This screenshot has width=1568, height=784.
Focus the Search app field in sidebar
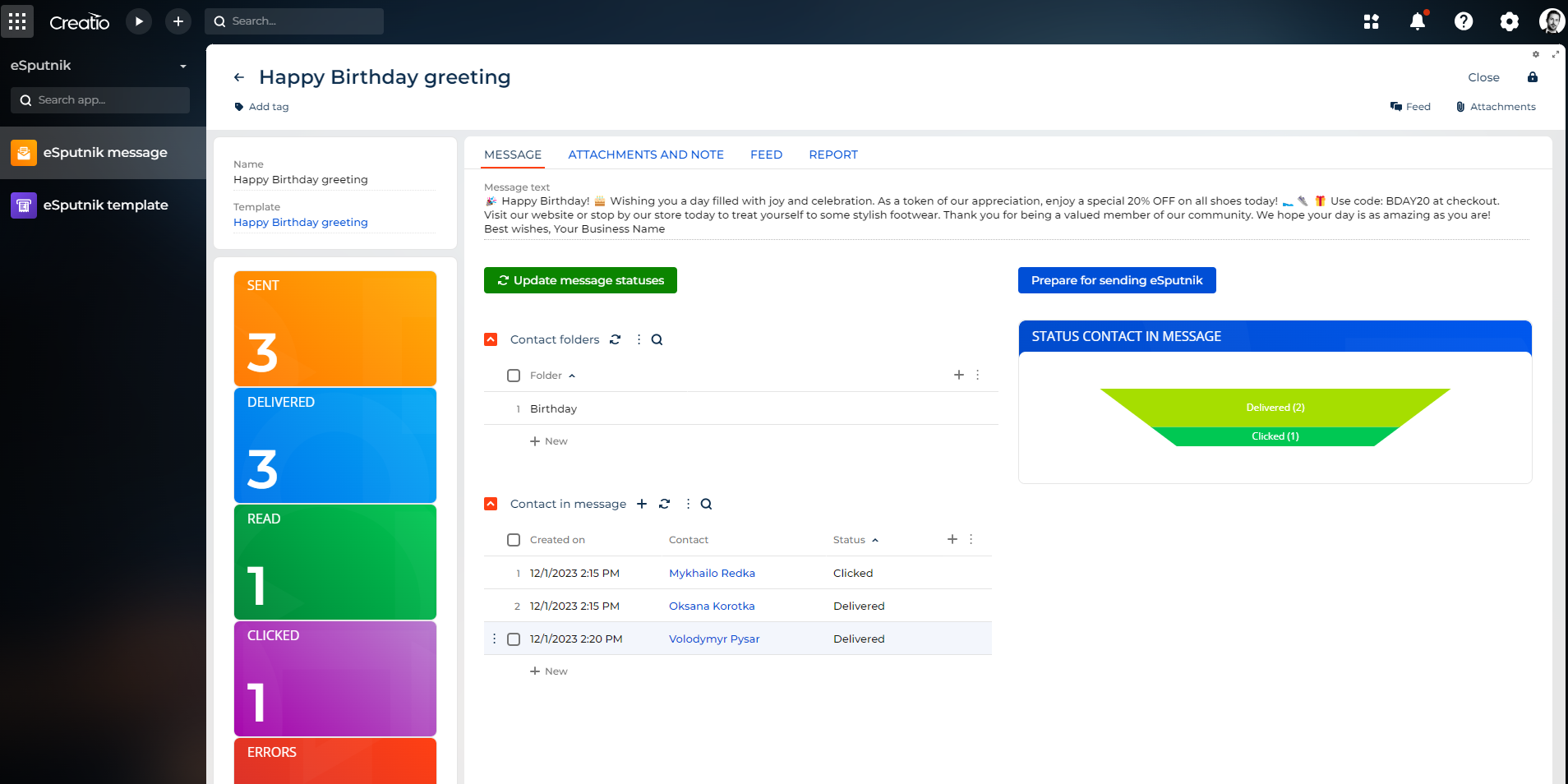pos(100,100)
